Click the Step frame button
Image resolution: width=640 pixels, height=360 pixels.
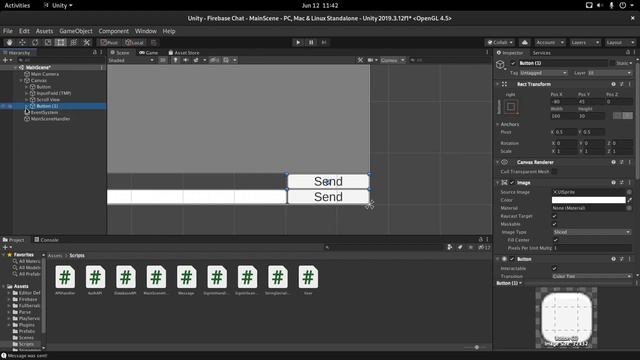tap(324, 42)
